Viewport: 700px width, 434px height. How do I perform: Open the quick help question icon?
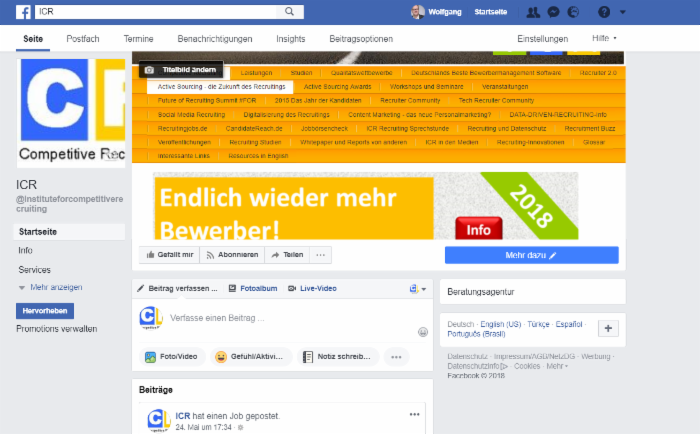point(604,12)
